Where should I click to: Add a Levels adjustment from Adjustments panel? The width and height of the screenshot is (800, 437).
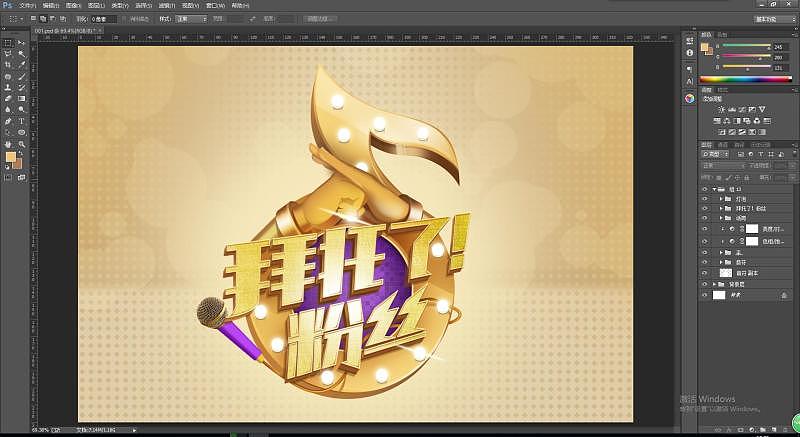[732, 110]
